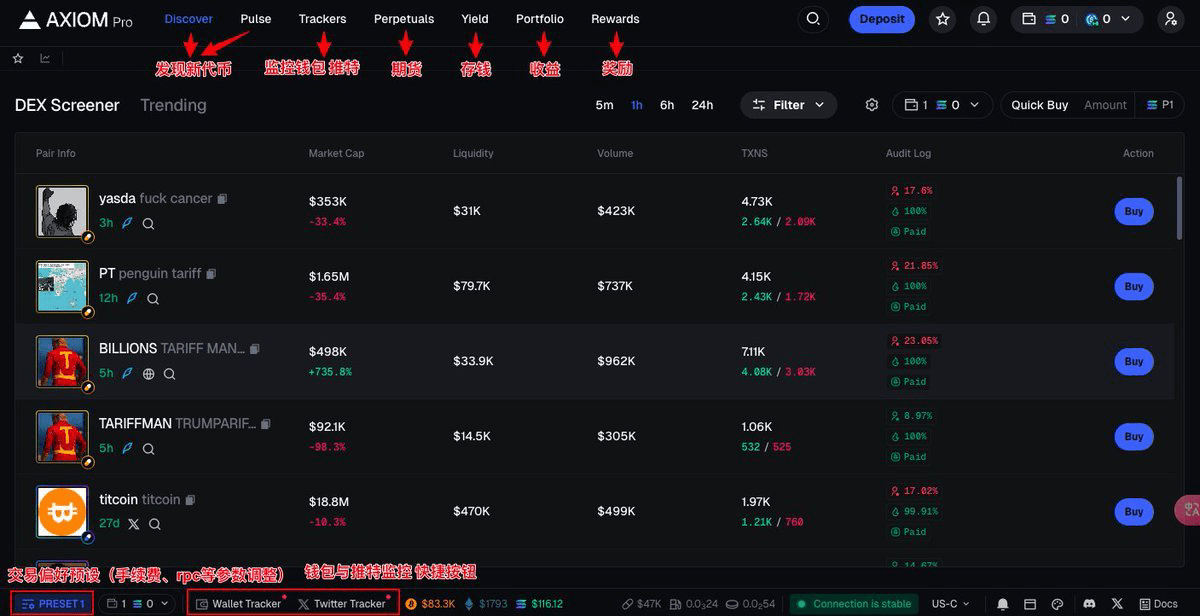
Task: Expand the Filter dropdown
Action: pos(788,105)
